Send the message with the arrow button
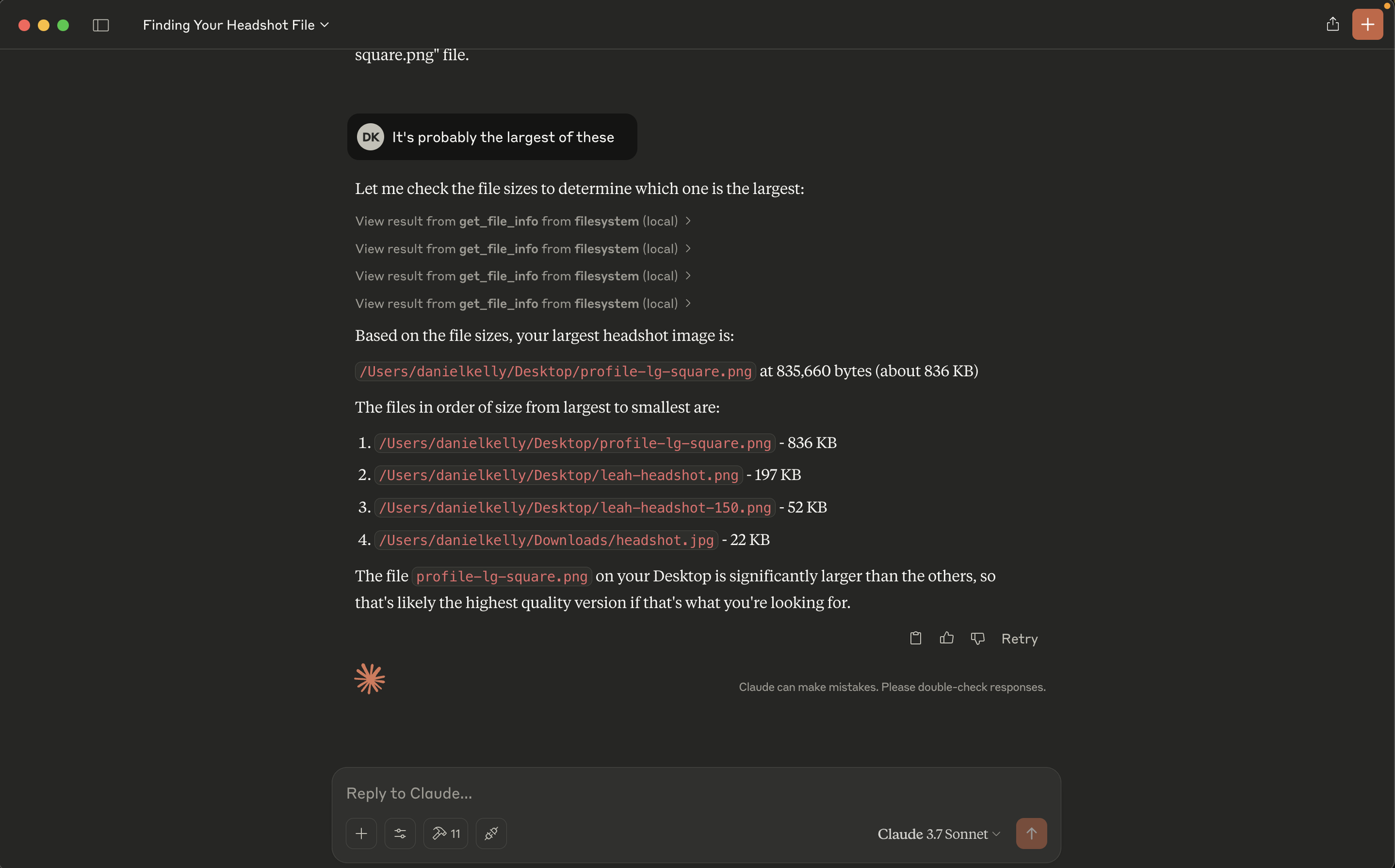Screen dimensions: 1395x868 pos(1031,834)
